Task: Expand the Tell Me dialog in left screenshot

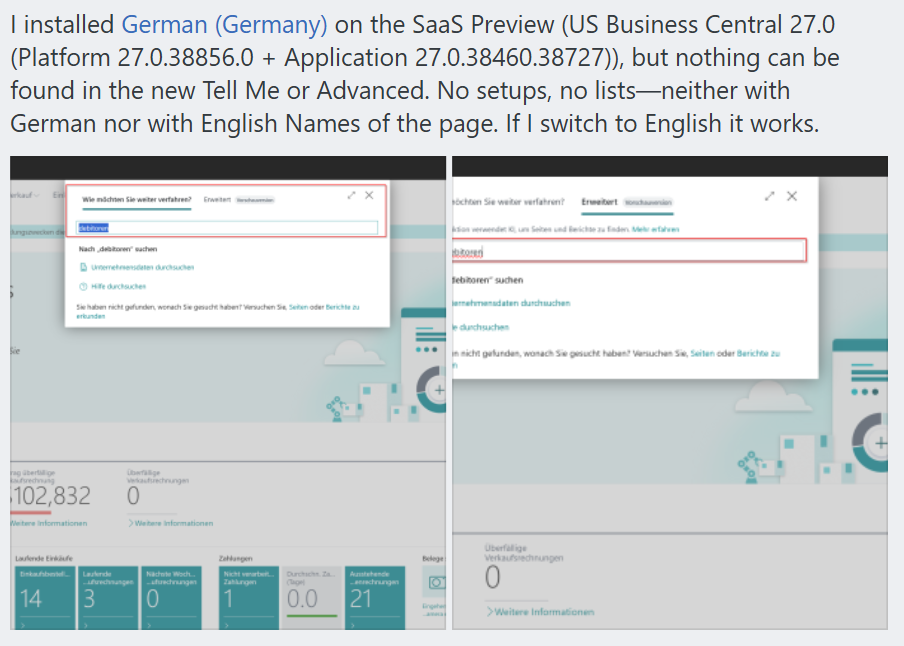Action: click(351, 195)
